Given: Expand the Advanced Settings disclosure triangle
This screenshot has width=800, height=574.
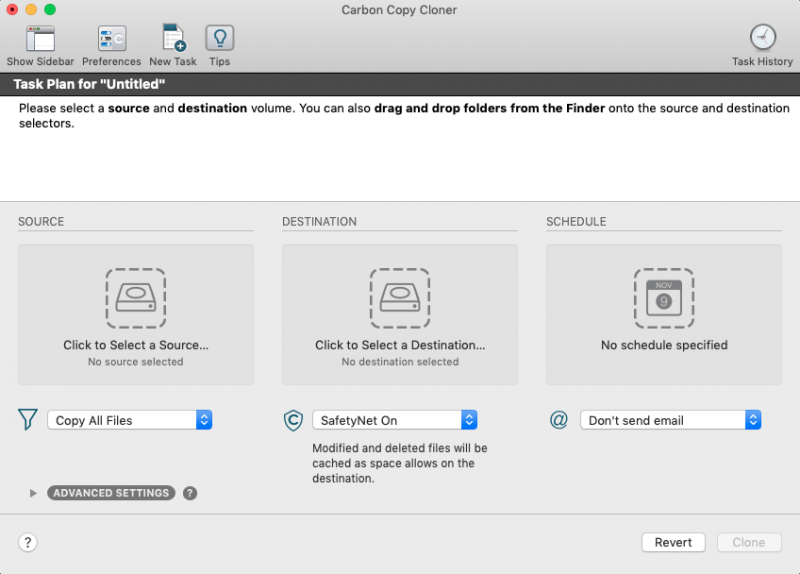Looking at the screenshot, I should pyautogui.click(x=33, y=493).
